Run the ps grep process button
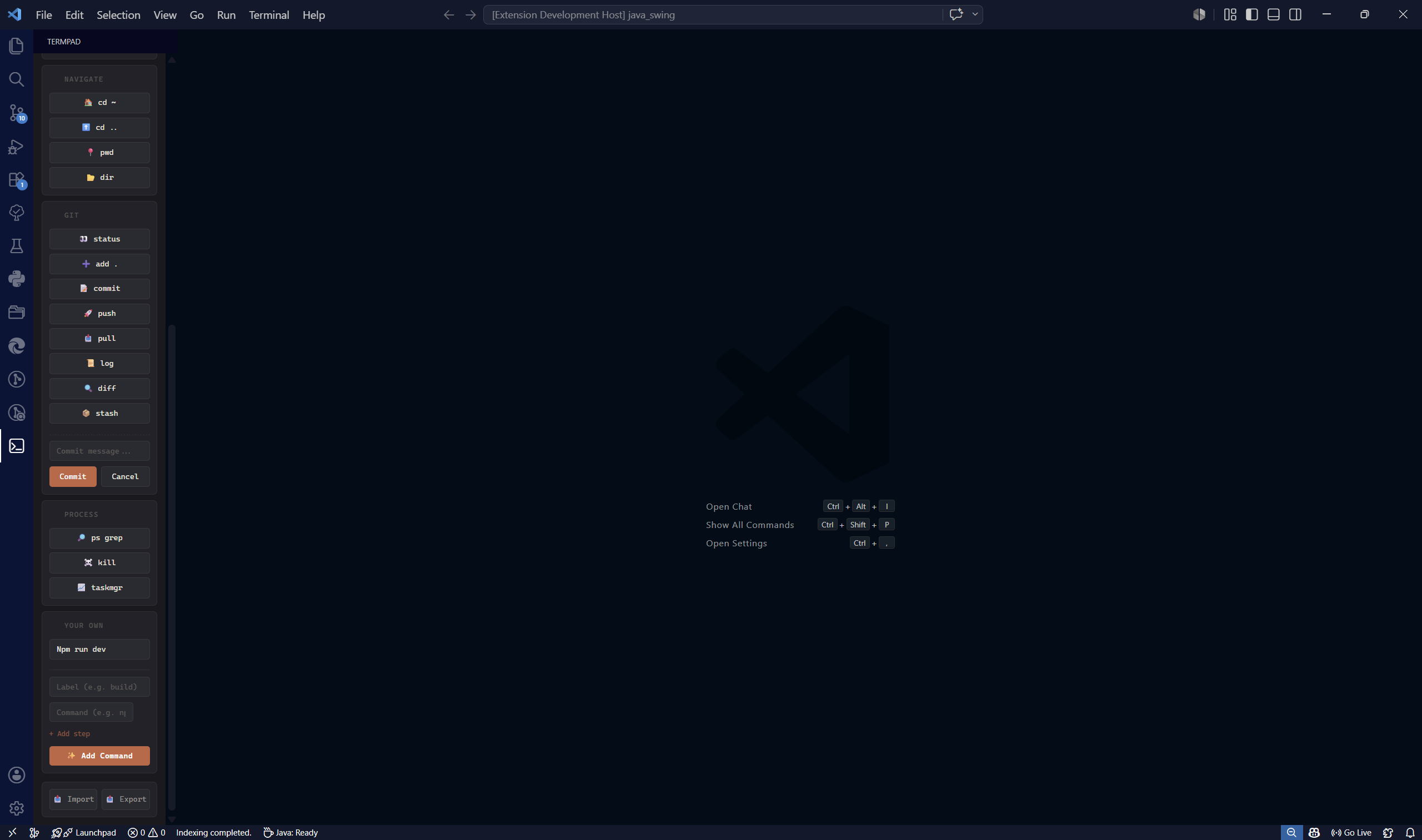The width and height of the screenshot is (1422, 840). [x=99, y=538]
